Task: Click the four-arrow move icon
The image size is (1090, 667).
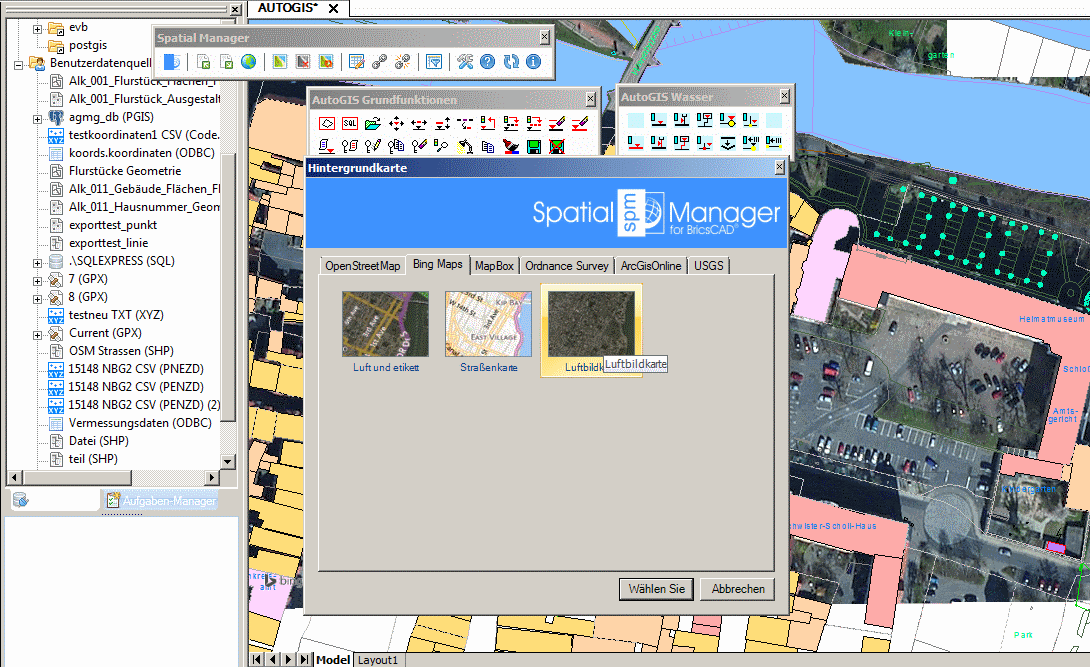Action: click(x=396, y=124)
